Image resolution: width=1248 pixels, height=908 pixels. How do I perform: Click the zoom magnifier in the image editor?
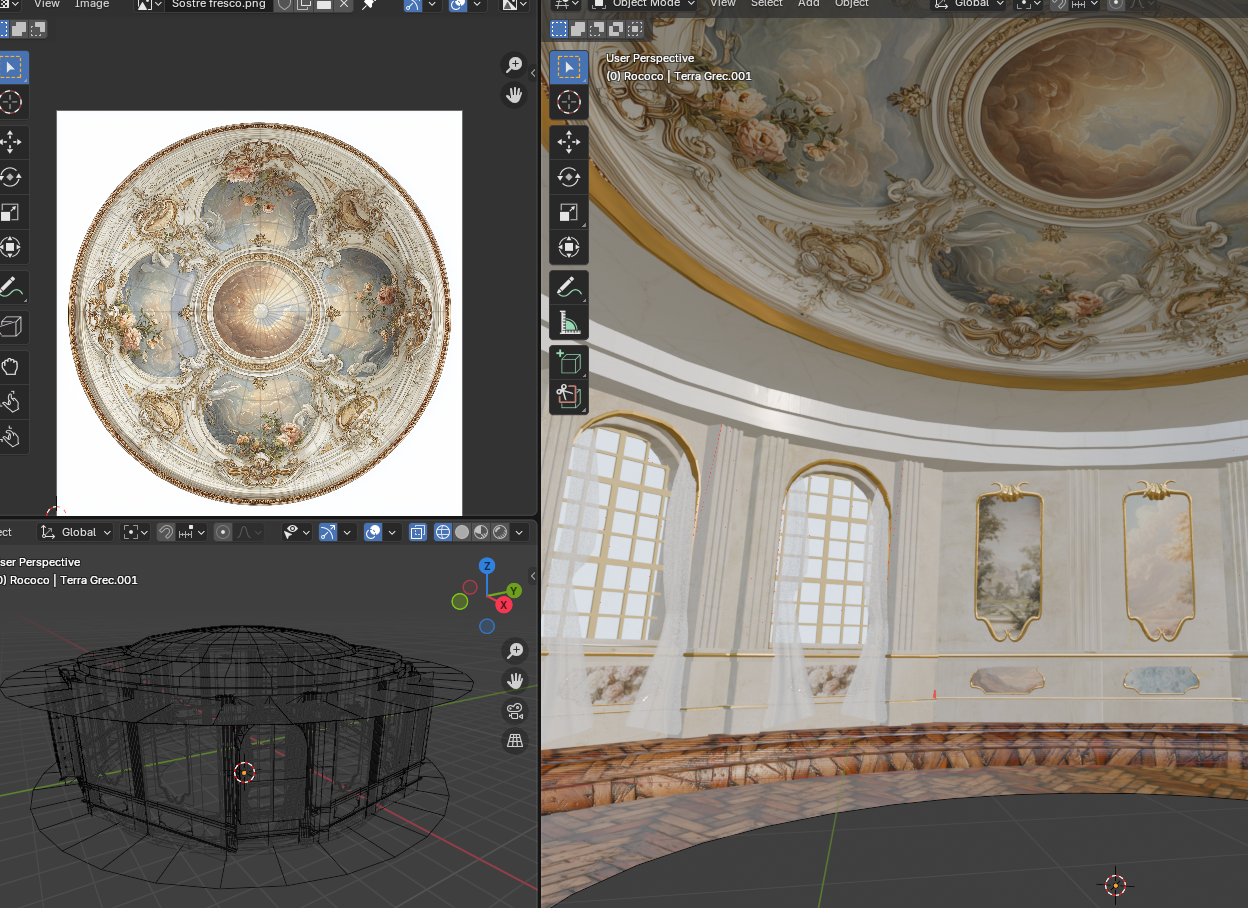coord(514,65)
